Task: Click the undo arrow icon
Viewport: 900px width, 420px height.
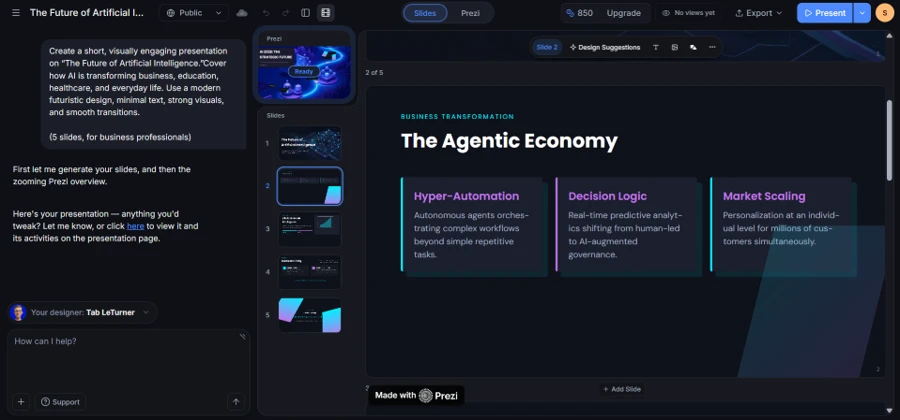Action: tap(266, 13)
